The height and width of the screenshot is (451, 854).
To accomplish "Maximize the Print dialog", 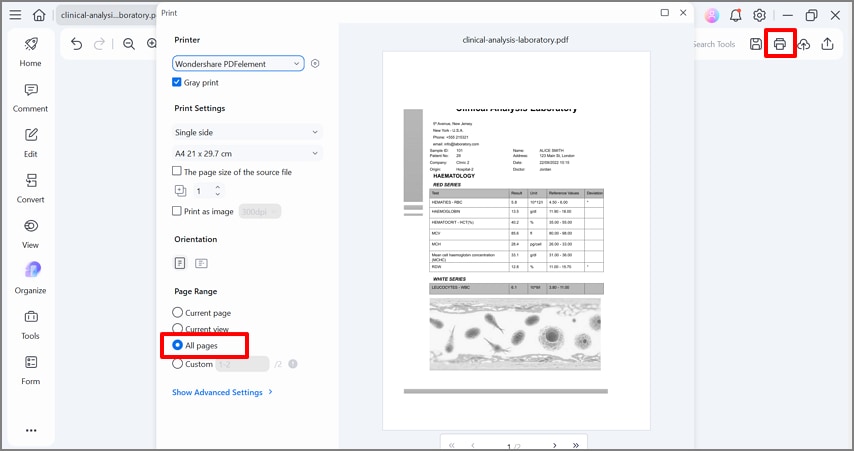I will [664, 13].
